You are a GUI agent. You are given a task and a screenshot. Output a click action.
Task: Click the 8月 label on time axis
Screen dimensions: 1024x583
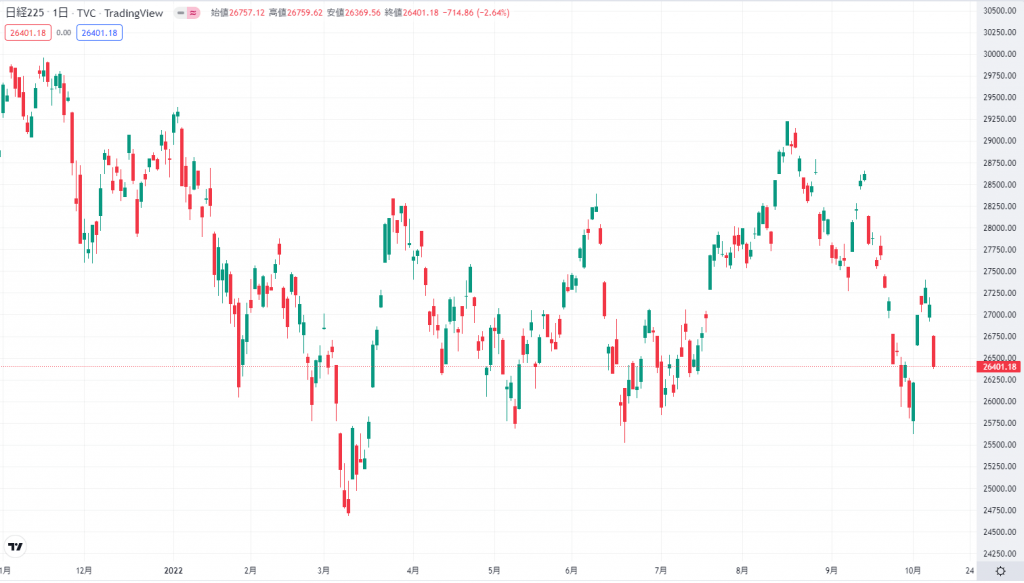click(741, 571)
